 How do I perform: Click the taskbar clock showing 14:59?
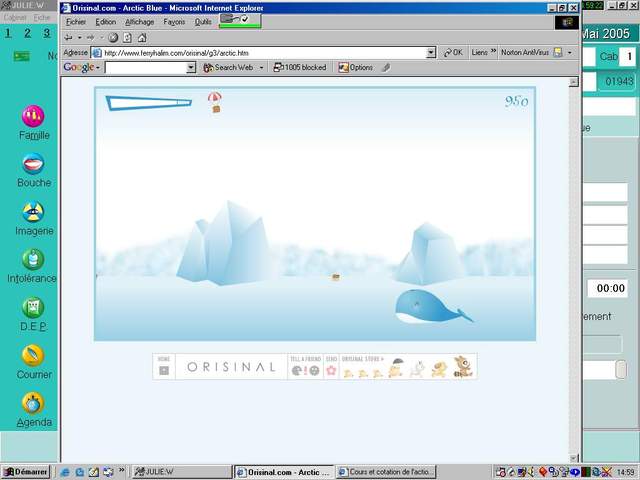point(625,472)
